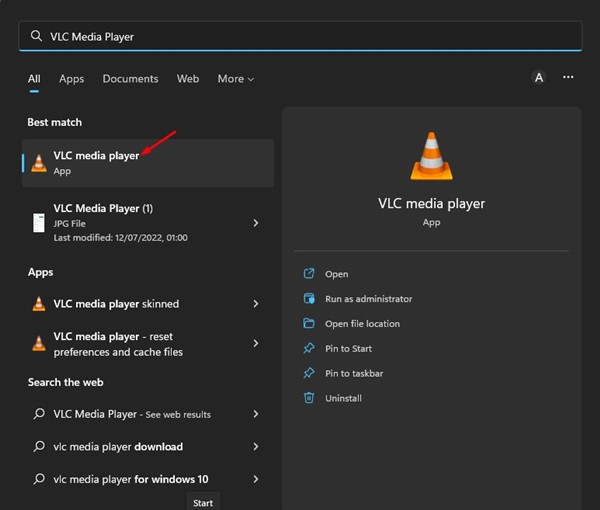600x510 pixels.
Task: Click the Pin to Start pin icon
Action: pos(309,348)
